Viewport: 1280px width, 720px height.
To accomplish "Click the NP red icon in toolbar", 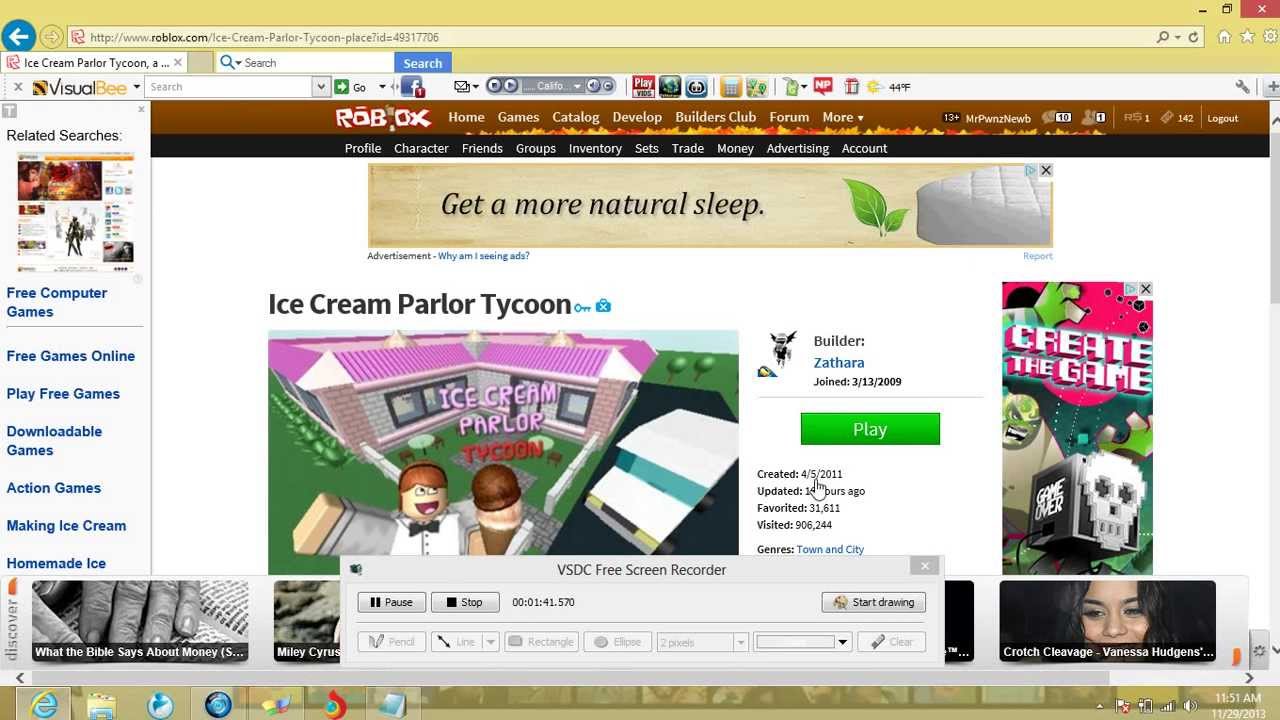I will 823,86.
